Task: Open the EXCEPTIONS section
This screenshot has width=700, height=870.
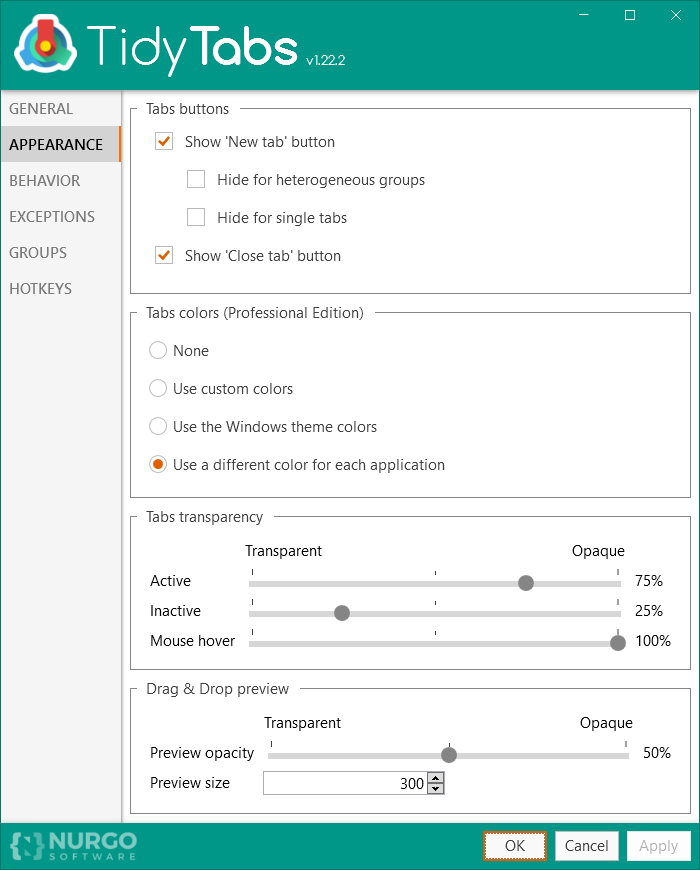Action: tap(60, 216)
